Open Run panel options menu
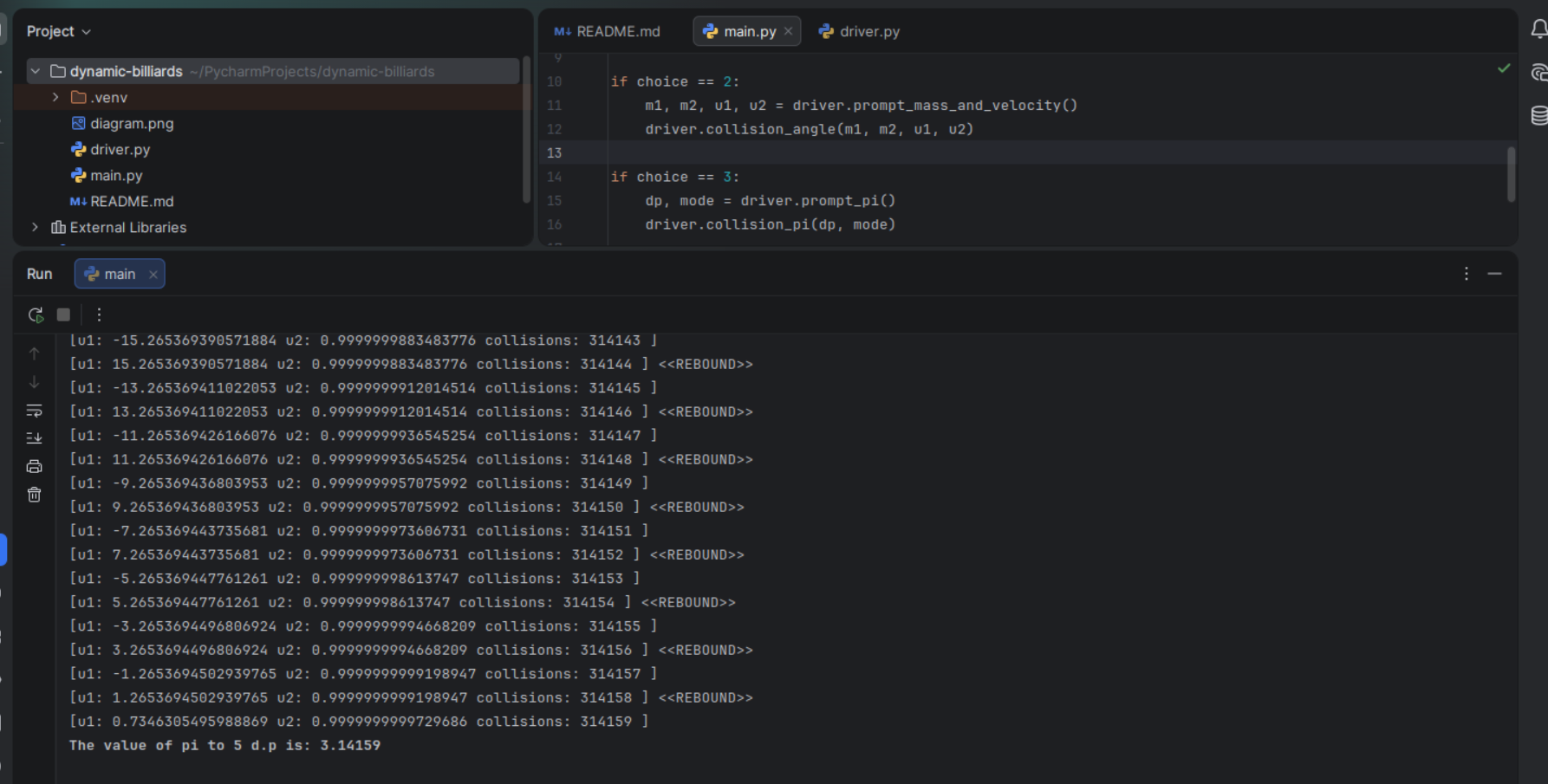 [1466, 274]
